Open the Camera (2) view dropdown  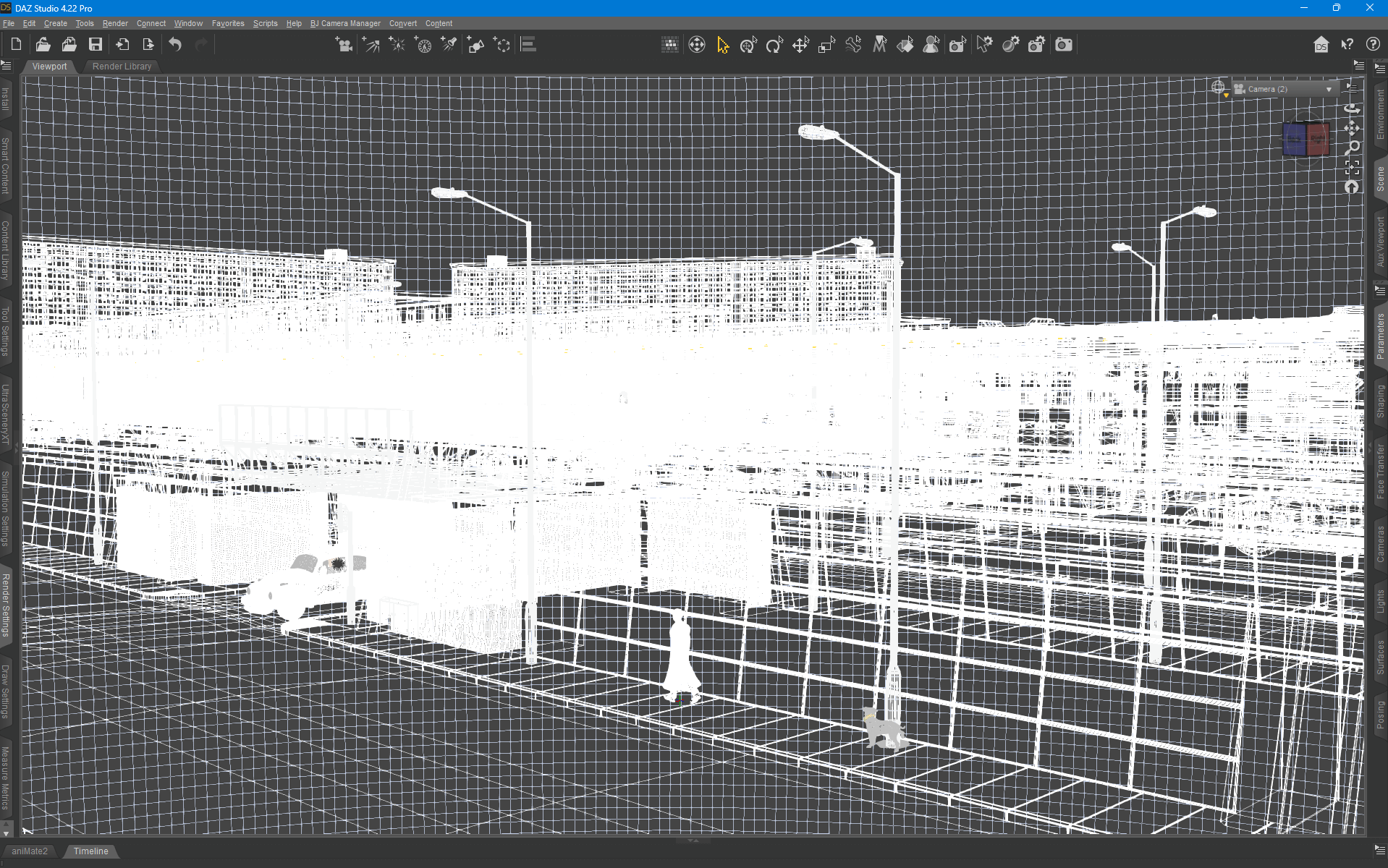pyautogui.click(x=1285, y=89)
